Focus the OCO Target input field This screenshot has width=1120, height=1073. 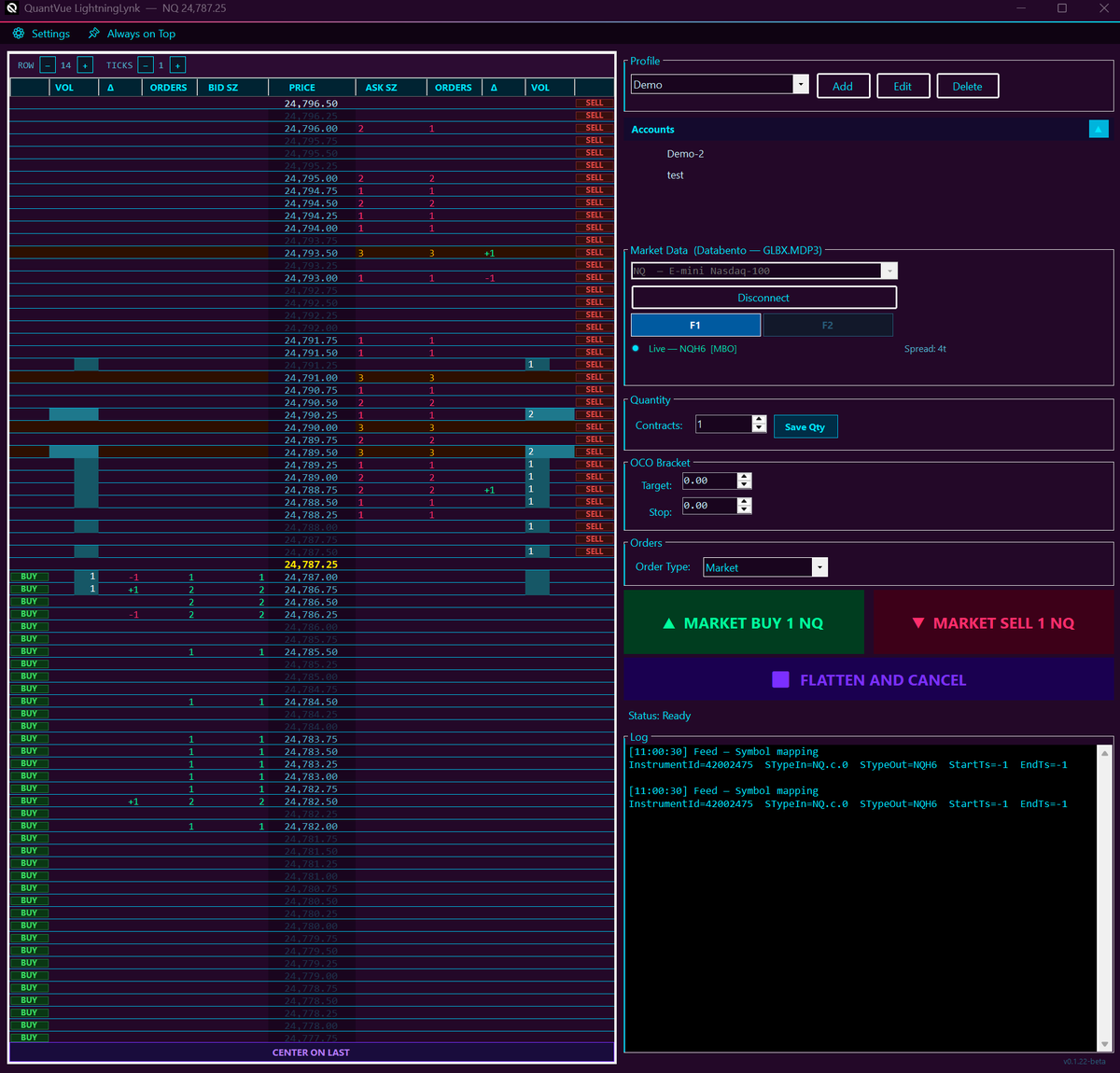[709, 481]
